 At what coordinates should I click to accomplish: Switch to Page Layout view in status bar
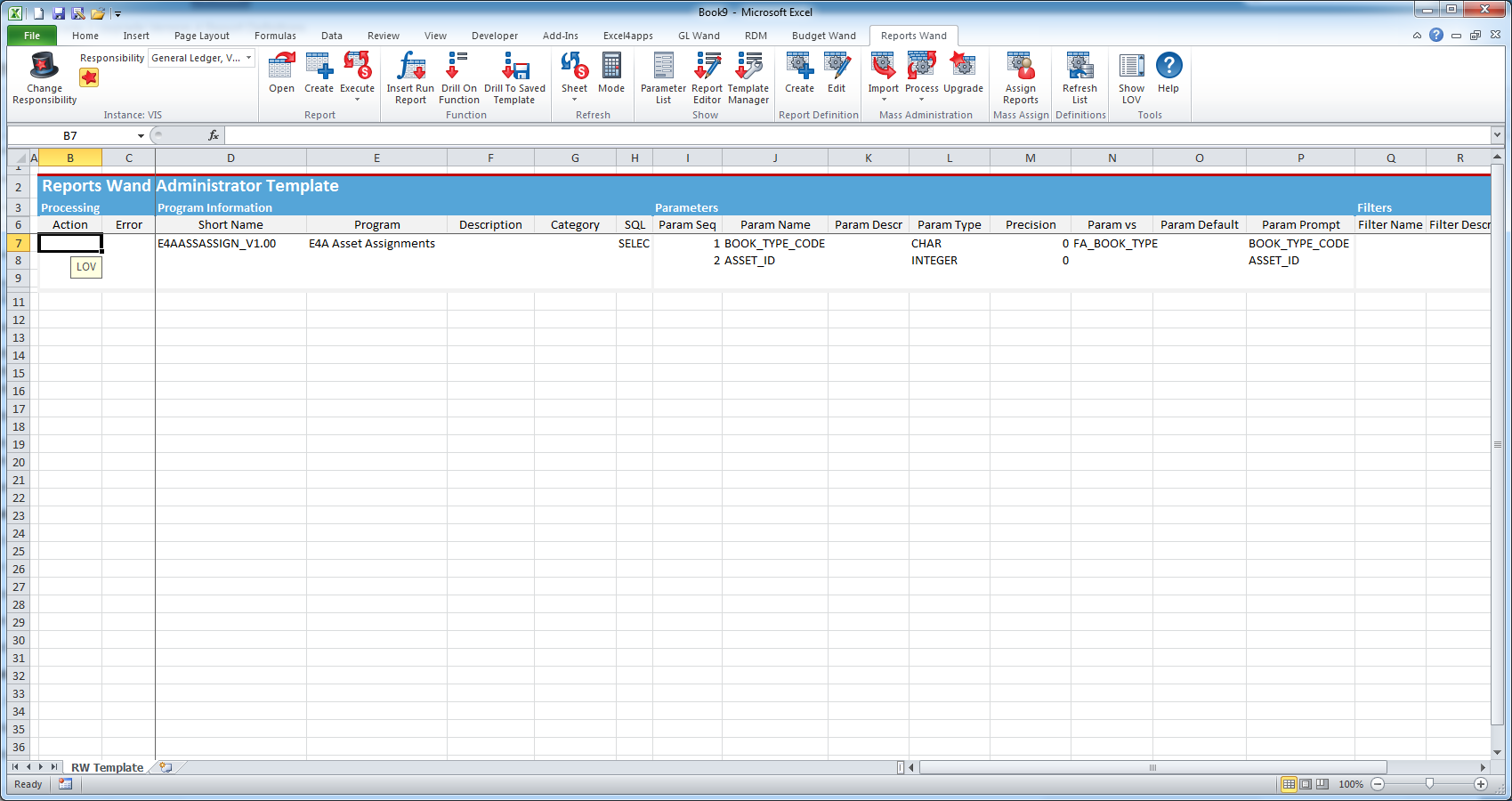point(1306,784)
